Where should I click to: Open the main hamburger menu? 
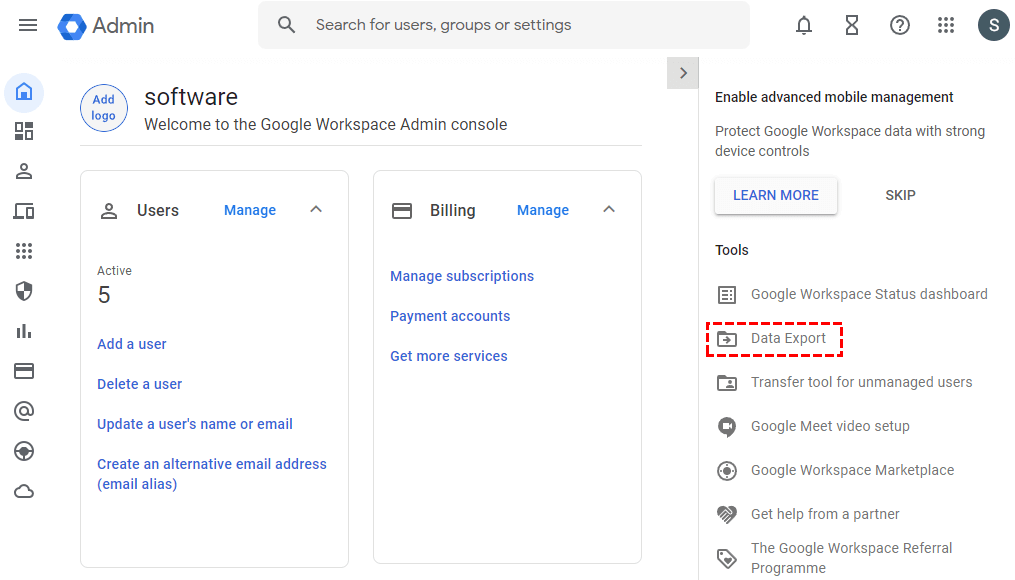pyautogui.click(x=28, y=25)
